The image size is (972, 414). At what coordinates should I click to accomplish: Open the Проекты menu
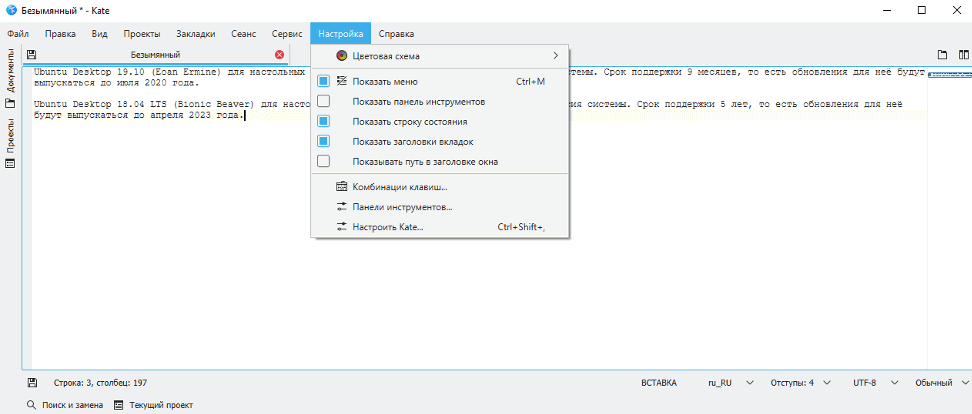pyautogui.click(x=141, y=33)
